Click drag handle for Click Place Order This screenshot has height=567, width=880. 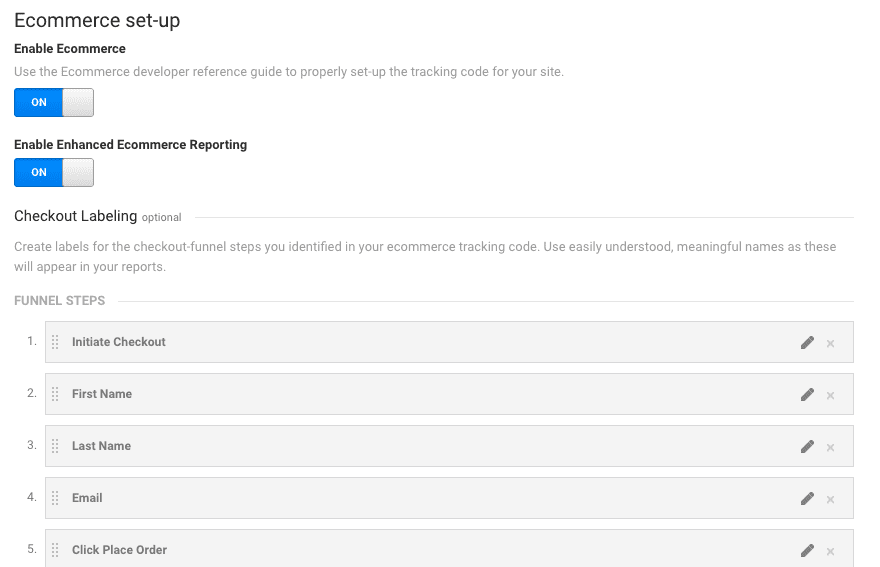[55, 550]
